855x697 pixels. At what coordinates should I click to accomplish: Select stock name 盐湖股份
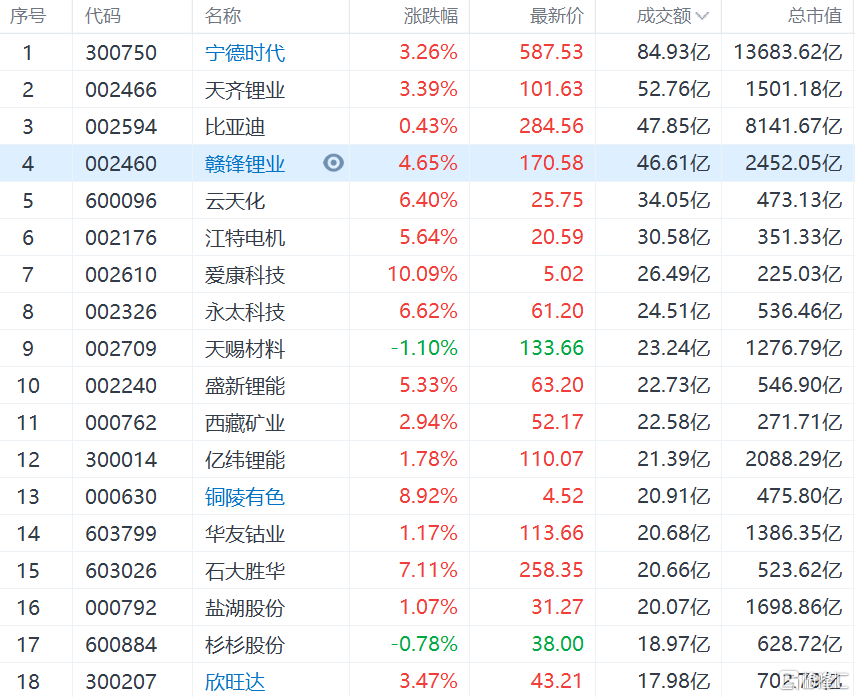tap(245, 608)
